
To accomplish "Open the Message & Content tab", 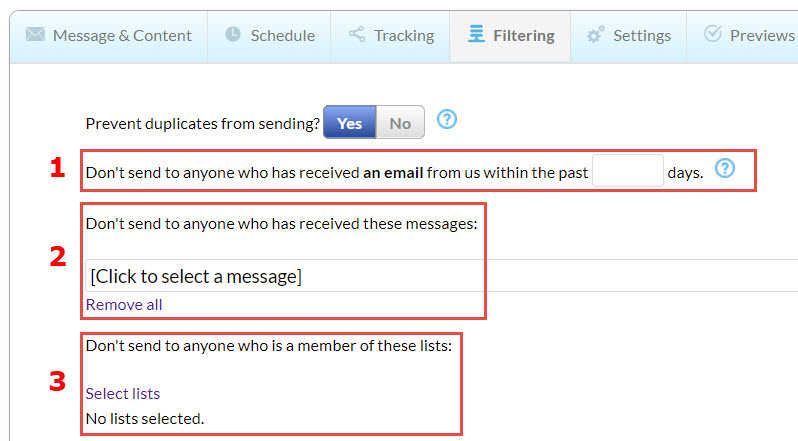I will click(121, 36).
